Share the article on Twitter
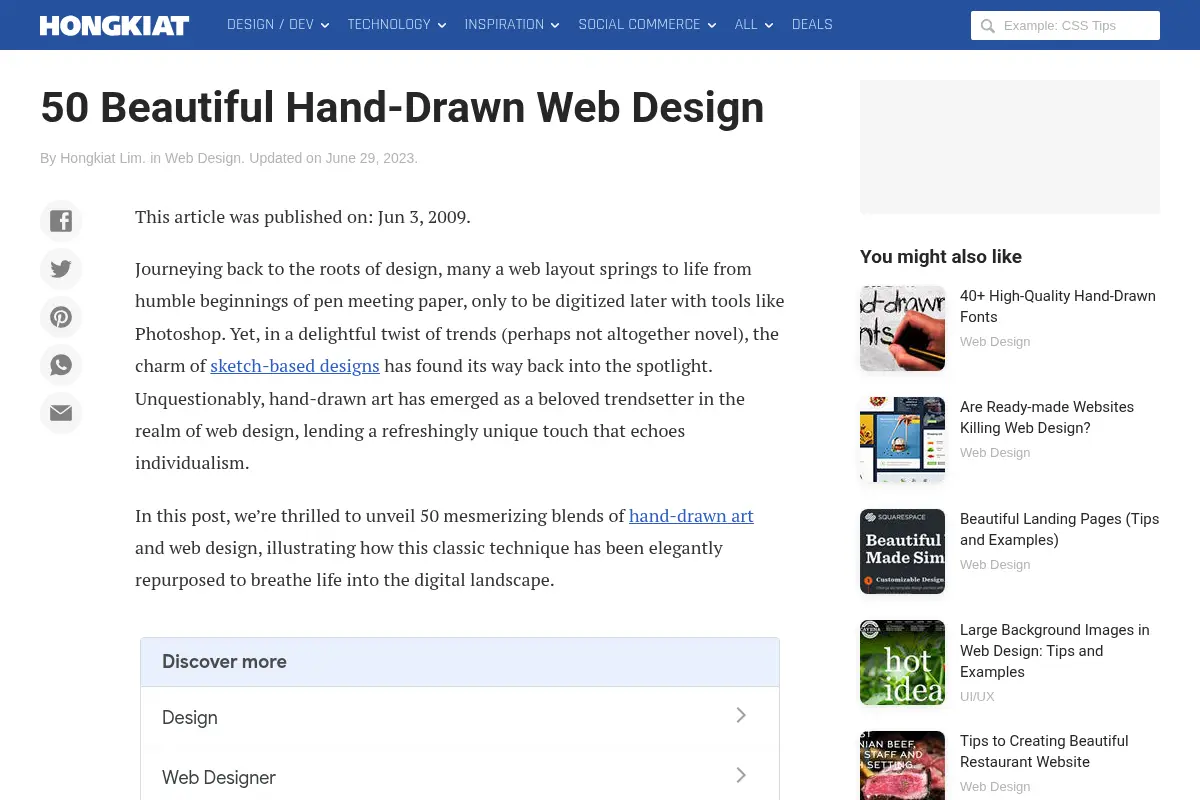 (61, 269)
